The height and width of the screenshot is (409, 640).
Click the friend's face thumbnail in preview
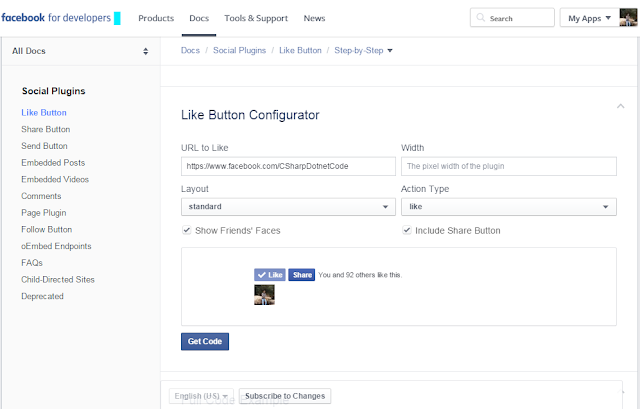264,295
